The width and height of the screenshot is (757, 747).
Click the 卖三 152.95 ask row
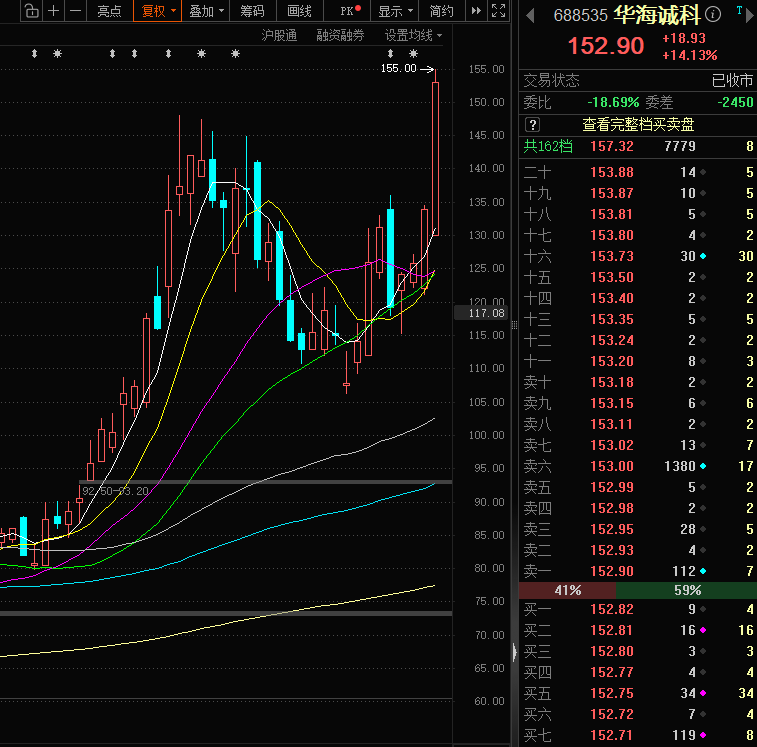coord(638,529)
